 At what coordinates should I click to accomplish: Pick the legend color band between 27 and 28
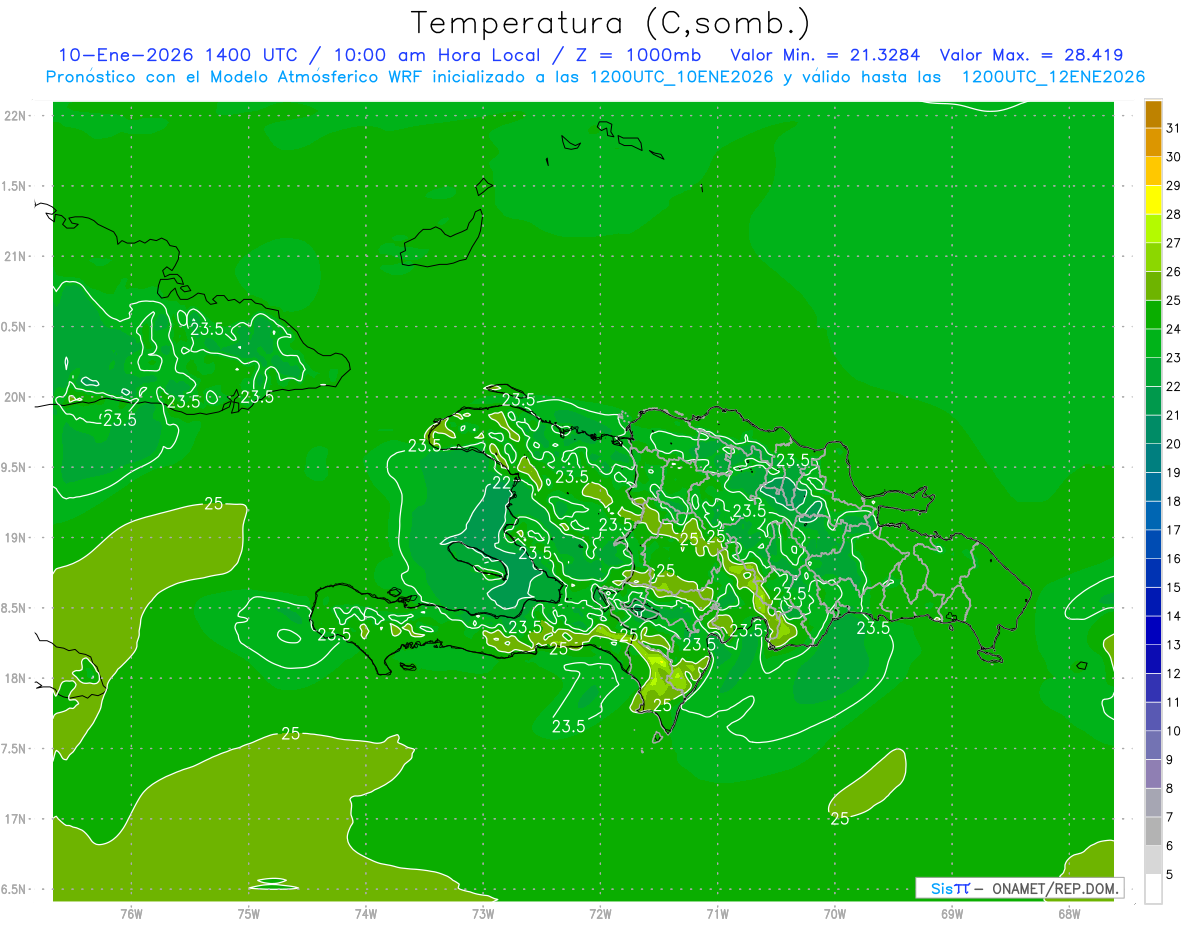[x=1153, y=229]
